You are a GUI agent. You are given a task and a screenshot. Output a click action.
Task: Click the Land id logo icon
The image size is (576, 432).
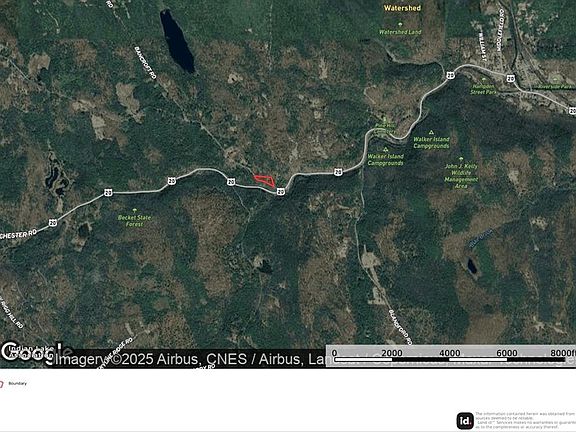pyautogui.click(x=465, y=421)
